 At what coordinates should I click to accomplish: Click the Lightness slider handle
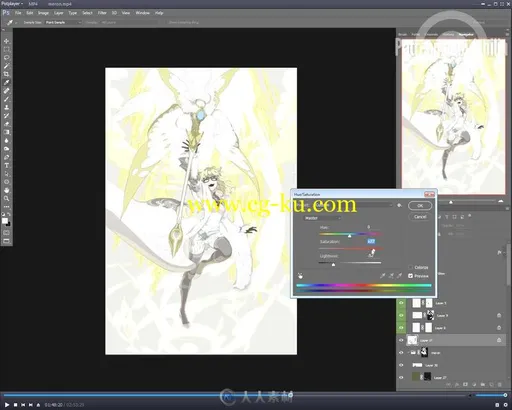[333, 264]
